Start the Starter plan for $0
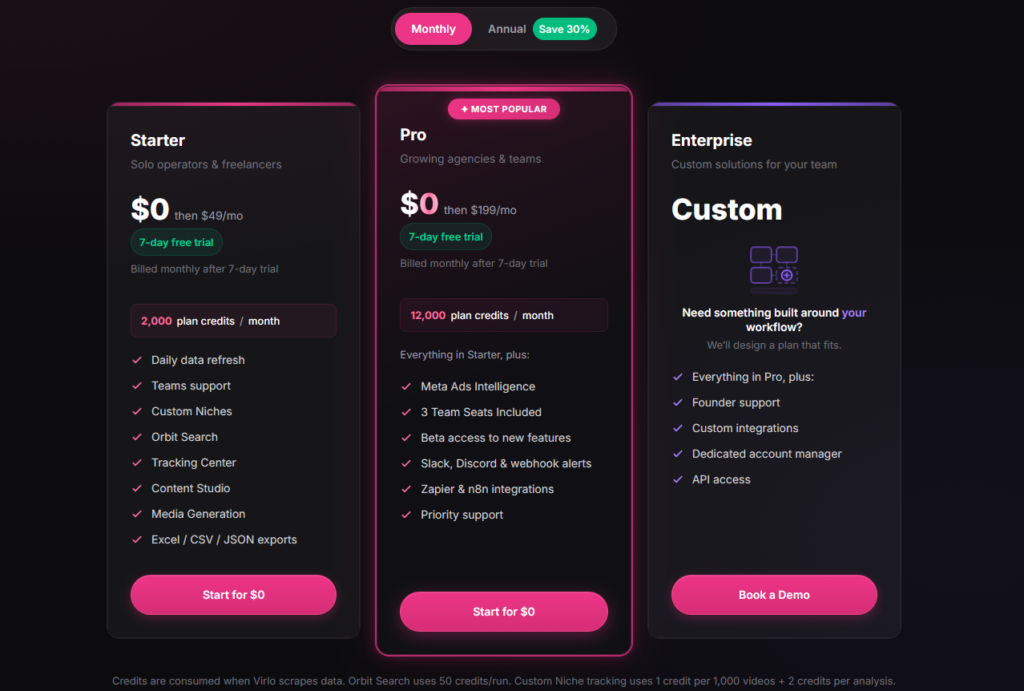The height and width of the screenshot is (691, 1024). (x=233, y=594)
